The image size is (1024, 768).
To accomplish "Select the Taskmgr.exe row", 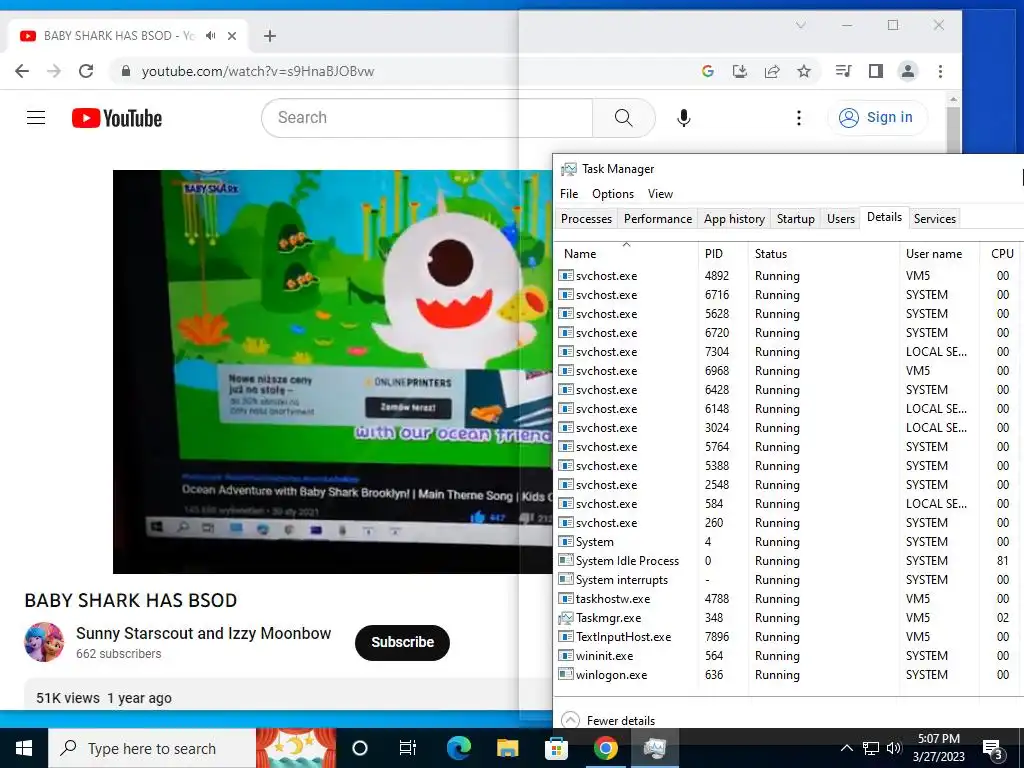I will pos(790,617).
